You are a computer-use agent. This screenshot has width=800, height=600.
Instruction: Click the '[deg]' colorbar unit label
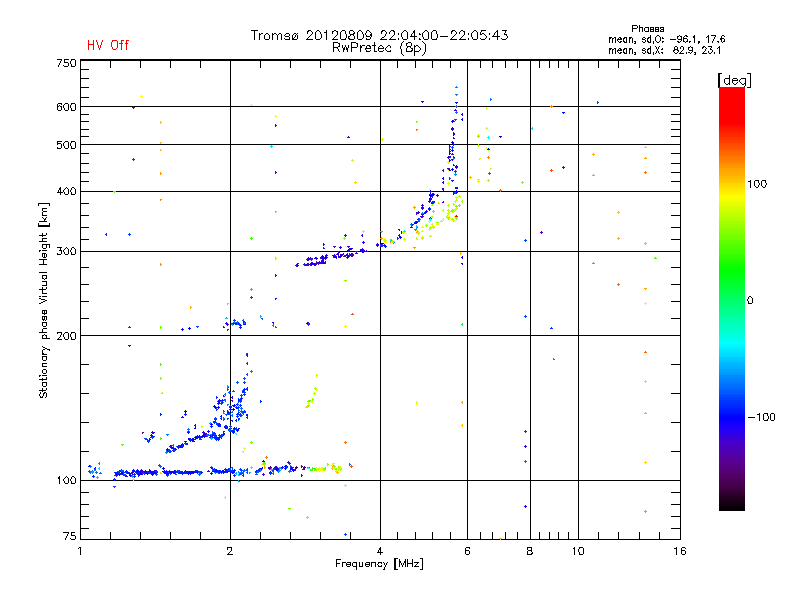pos(734,80)
